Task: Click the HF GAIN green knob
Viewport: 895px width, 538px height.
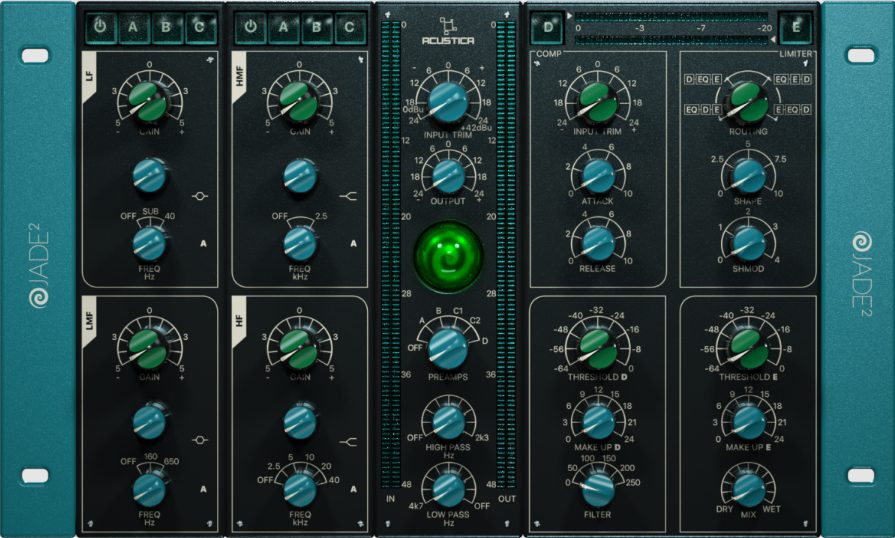Action: coord(299,348)
